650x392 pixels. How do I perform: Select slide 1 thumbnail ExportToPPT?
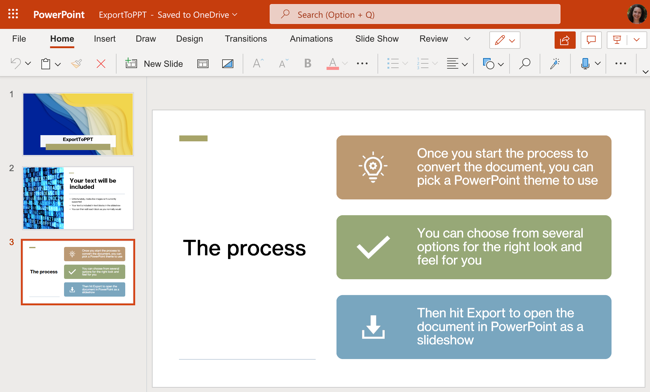pyautogui.click(x=78, y=124)
